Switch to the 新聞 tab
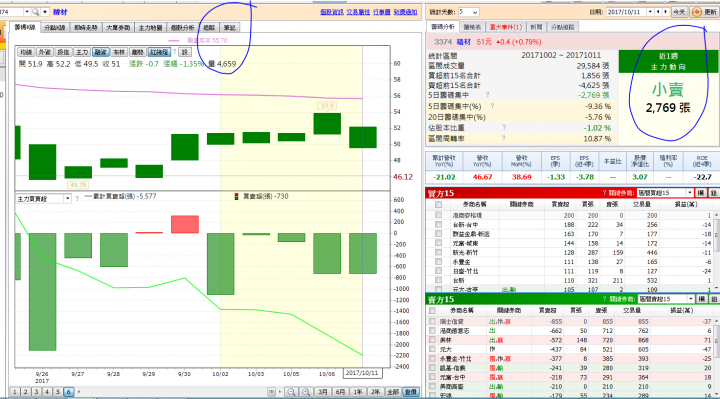Image resolution: width=720 pixels, height=399 pixels. coord(536,27)
